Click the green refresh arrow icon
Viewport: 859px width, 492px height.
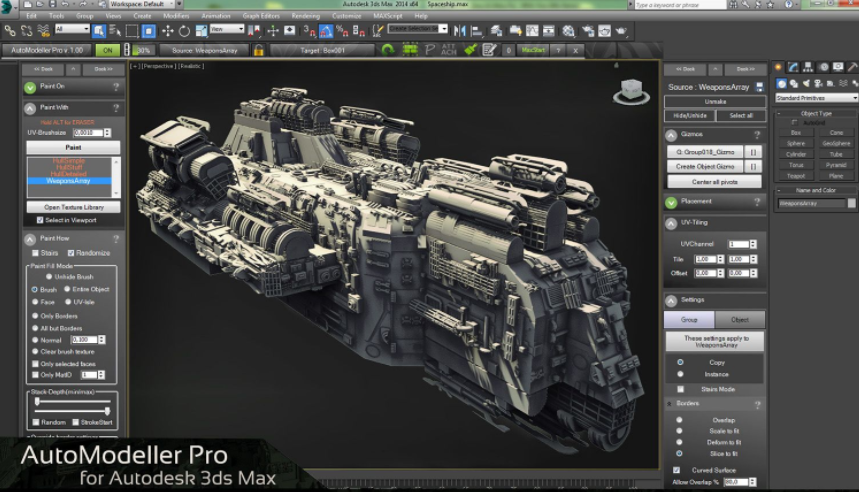[x=388, y=50]
